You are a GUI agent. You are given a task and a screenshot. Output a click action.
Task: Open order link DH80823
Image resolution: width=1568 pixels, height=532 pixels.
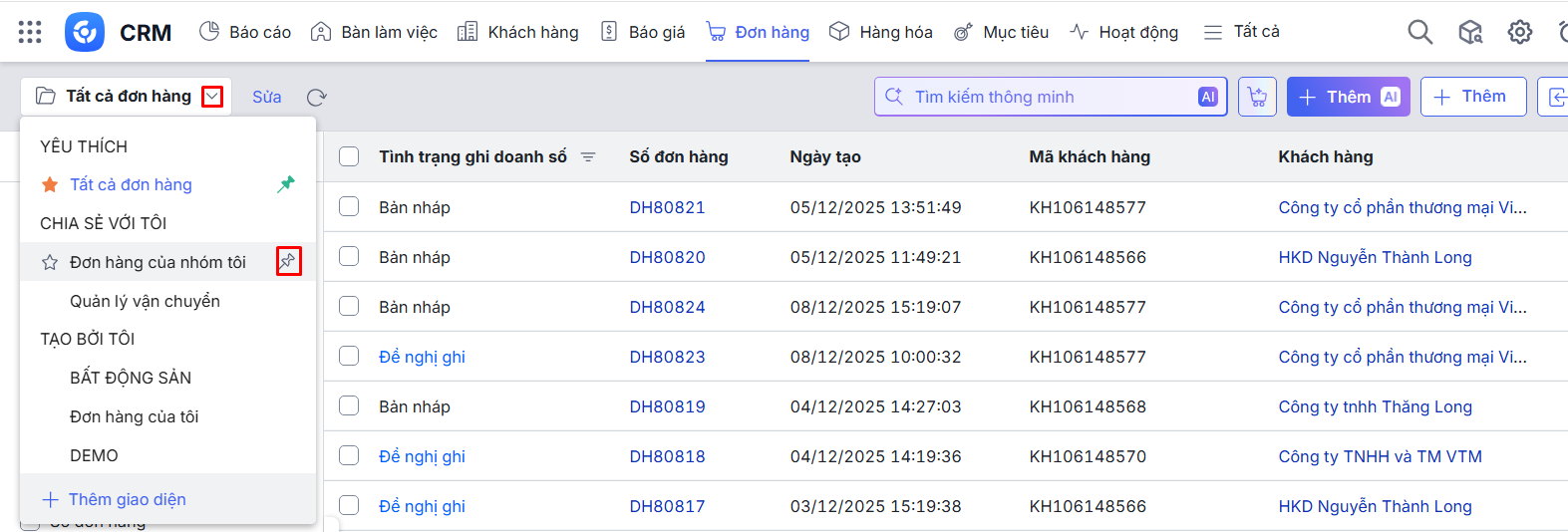(x=667, y=357)
